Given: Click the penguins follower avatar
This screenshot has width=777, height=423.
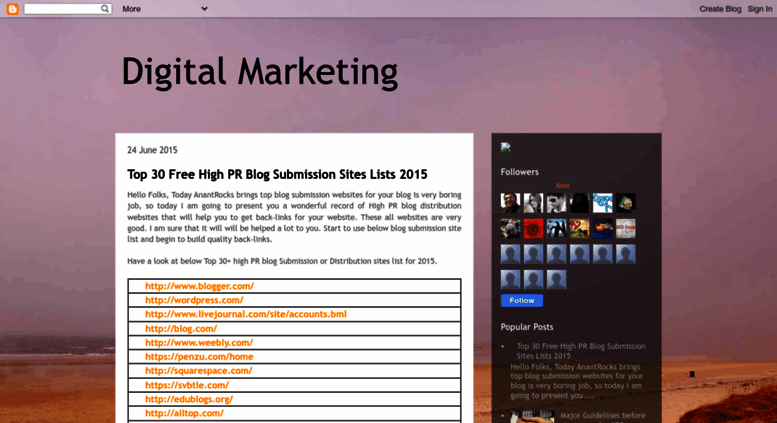Looking at the screenshot, I should click(x=556, y=228).
